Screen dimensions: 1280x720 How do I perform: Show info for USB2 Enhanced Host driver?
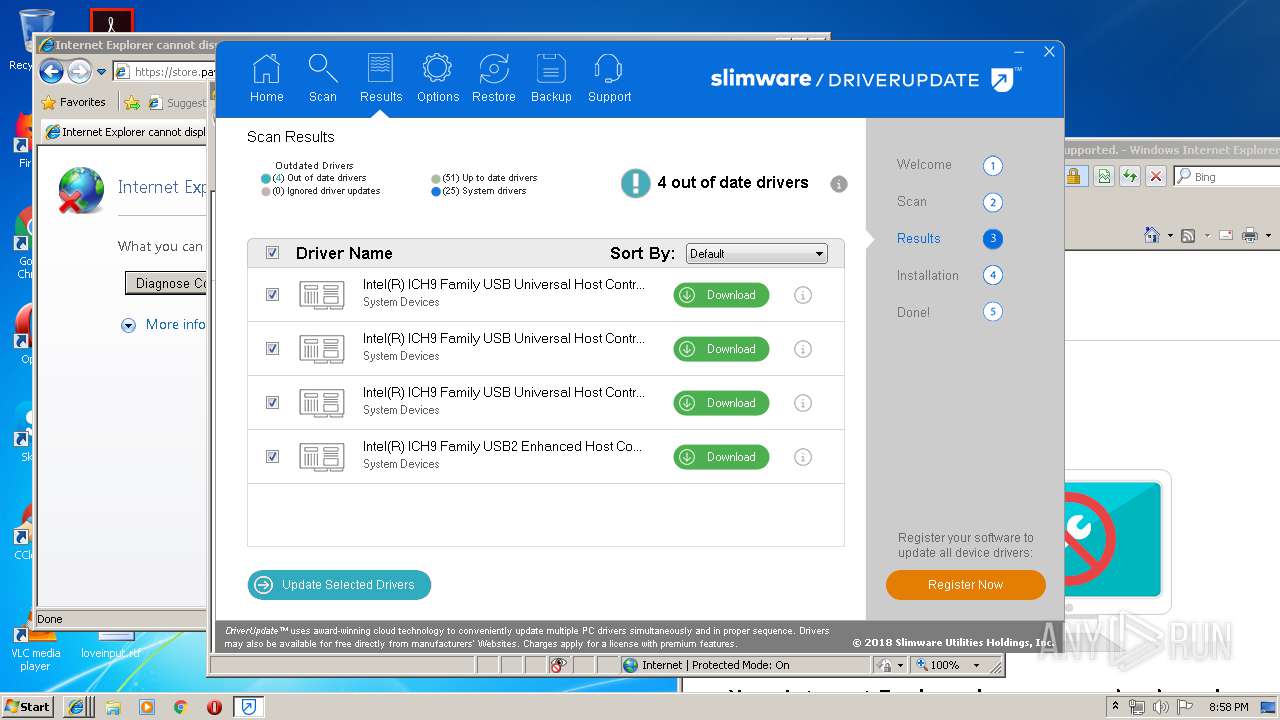coord(802,457)
